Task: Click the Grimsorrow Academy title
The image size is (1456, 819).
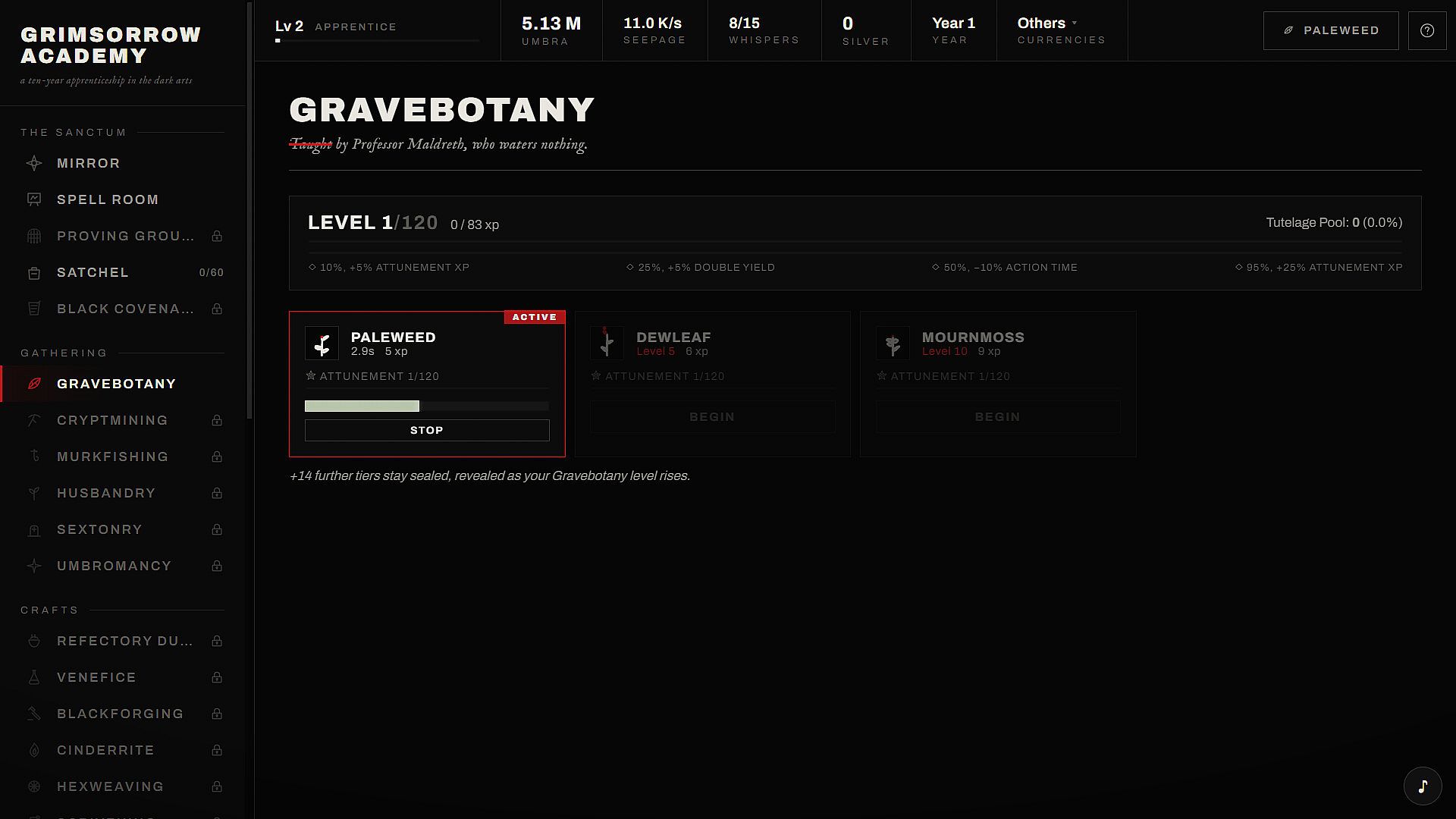Action: (x=111, y=45)
